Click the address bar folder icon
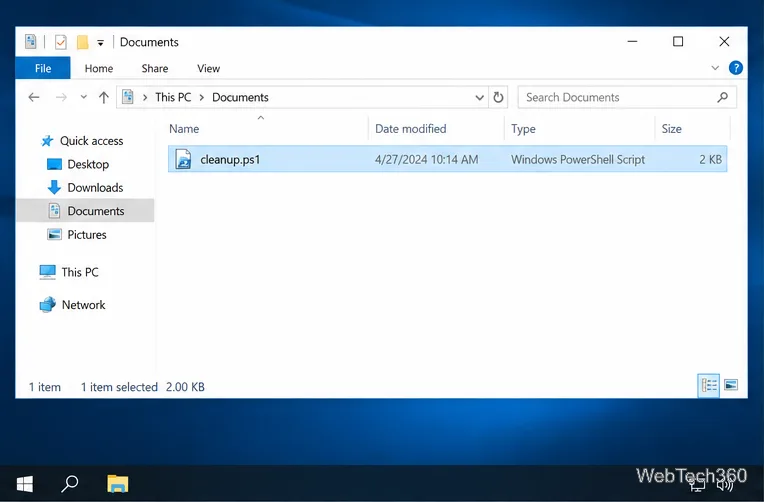This screenshot has width=764, height=502. click(128, 97)
